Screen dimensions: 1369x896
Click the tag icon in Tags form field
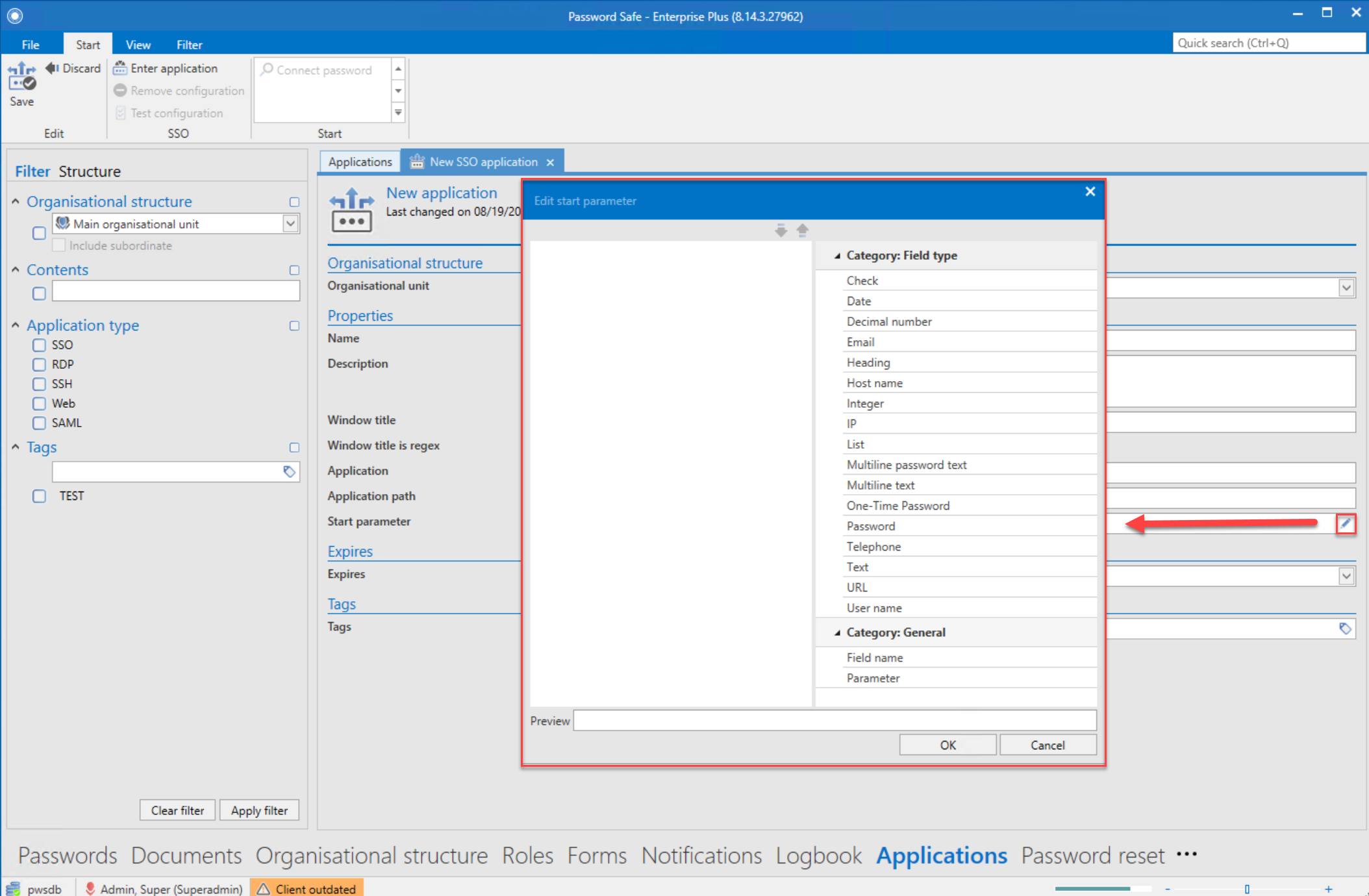click(x=1345, y=628)
